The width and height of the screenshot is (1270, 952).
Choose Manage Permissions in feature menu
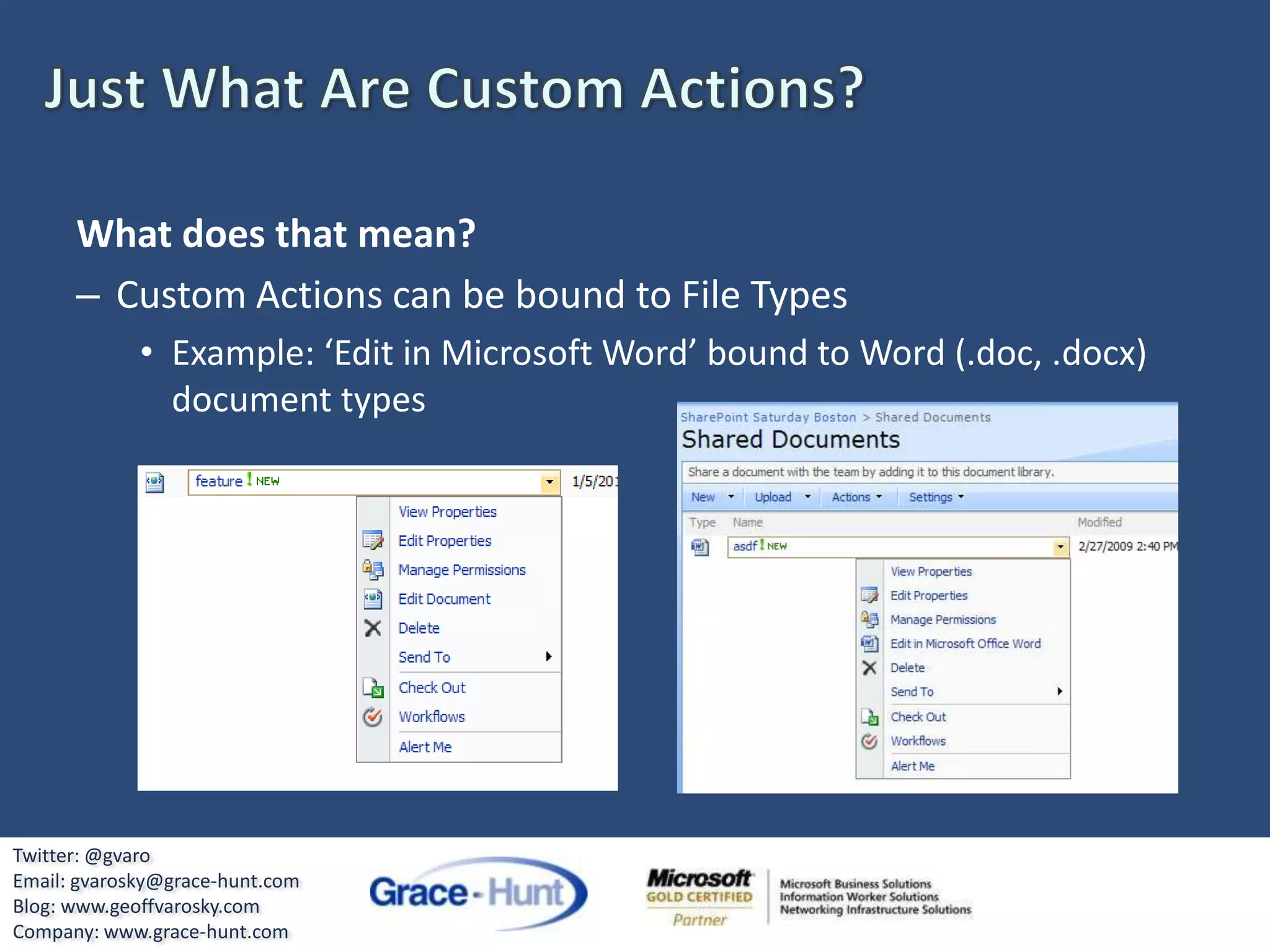pos(462,570)
